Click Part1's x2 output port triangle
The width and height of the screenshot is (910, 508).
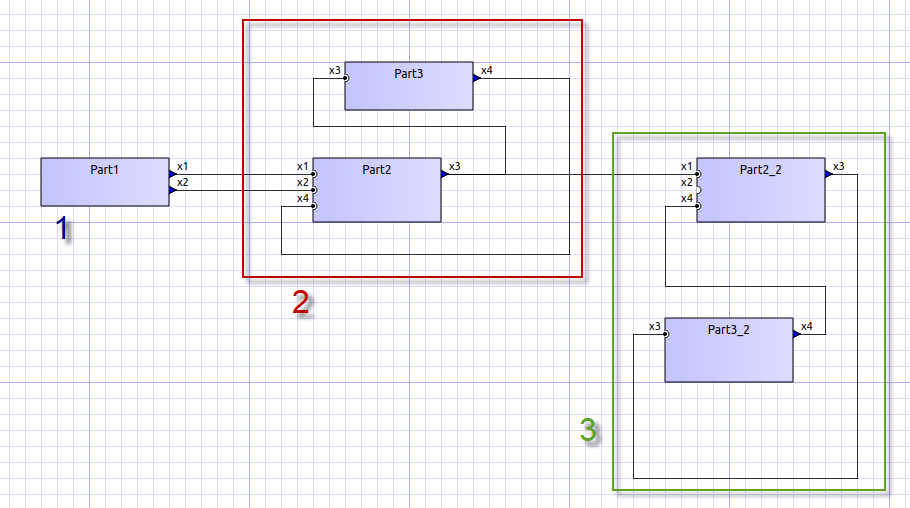(x=172, y=190)
